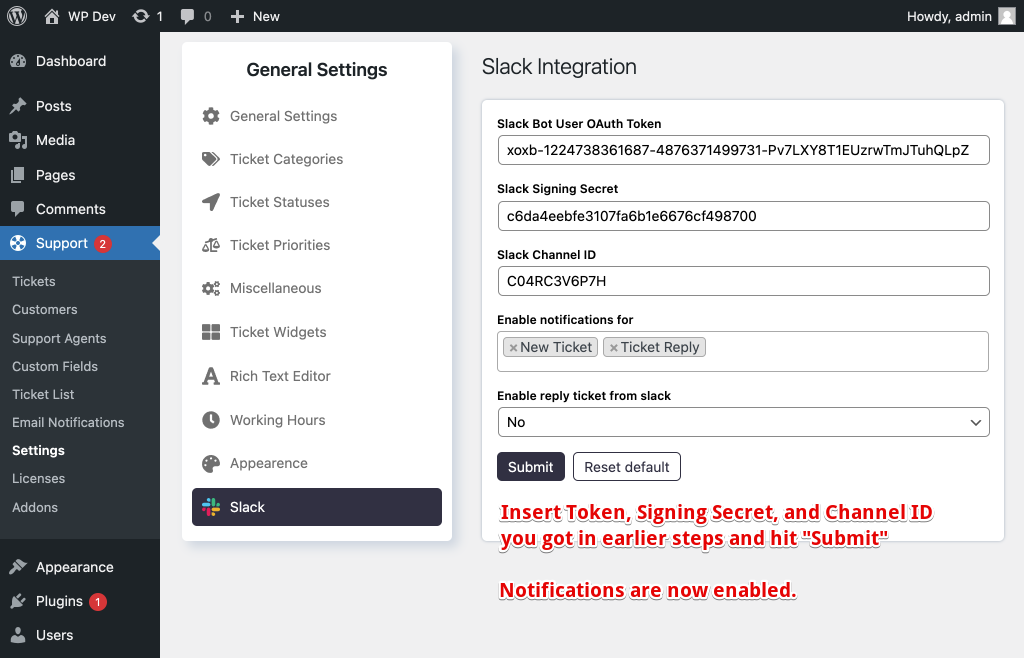The image size is (1024, 658).
Task: Click the Ticket Statuses arrow icon
Action: [211, 202]
